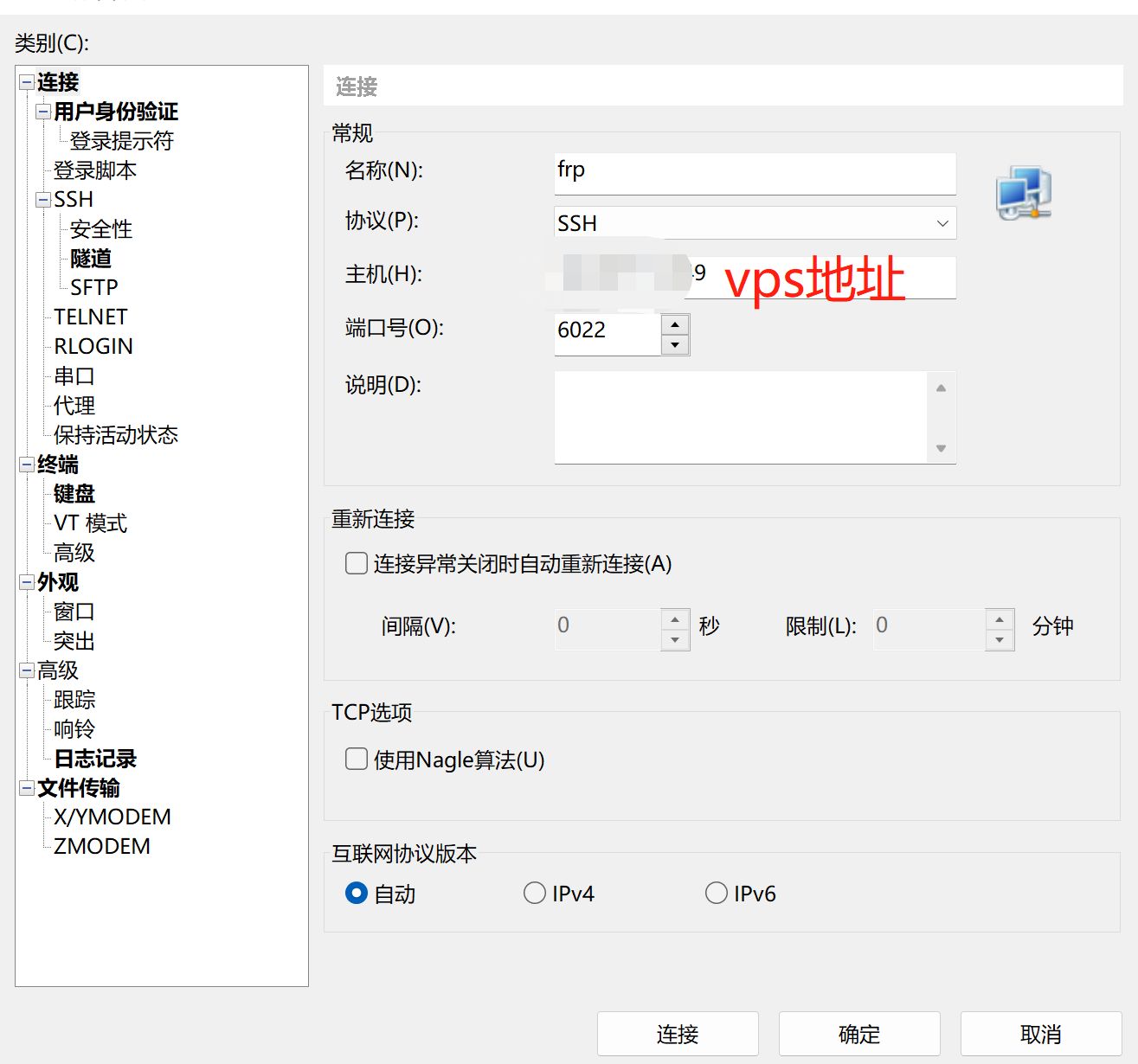
Task: Click the 连接 button to connect
Action: [x=678, y=1033]
